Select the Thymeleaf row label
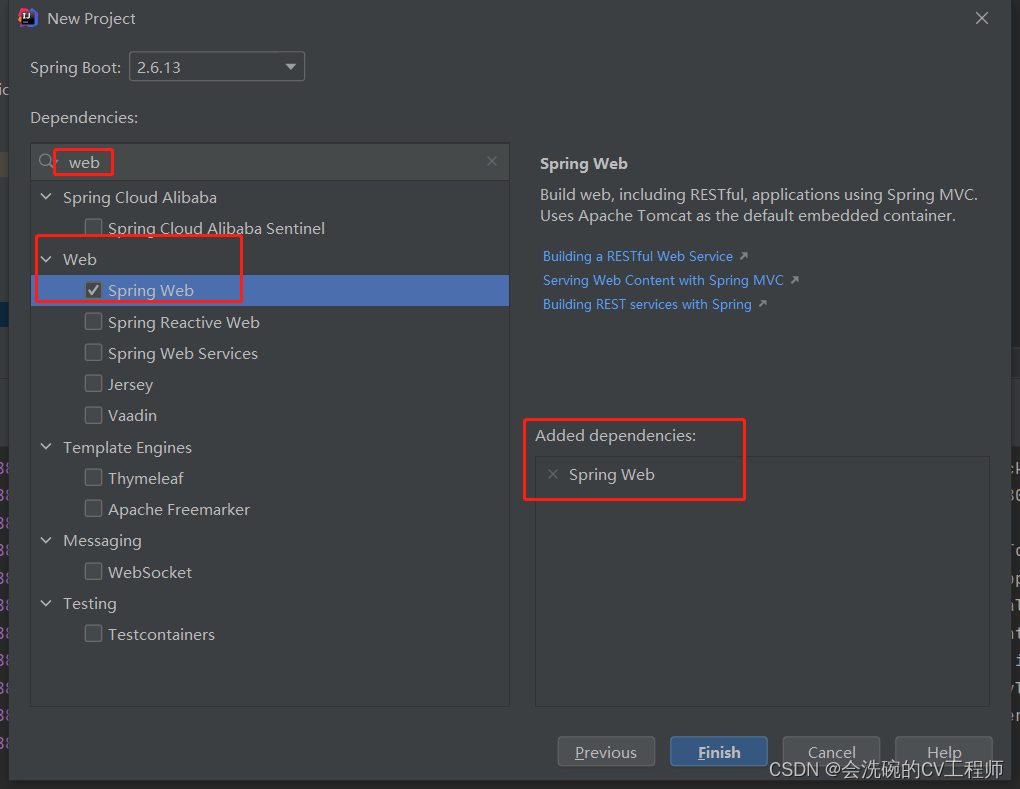 tap(146, 479)
